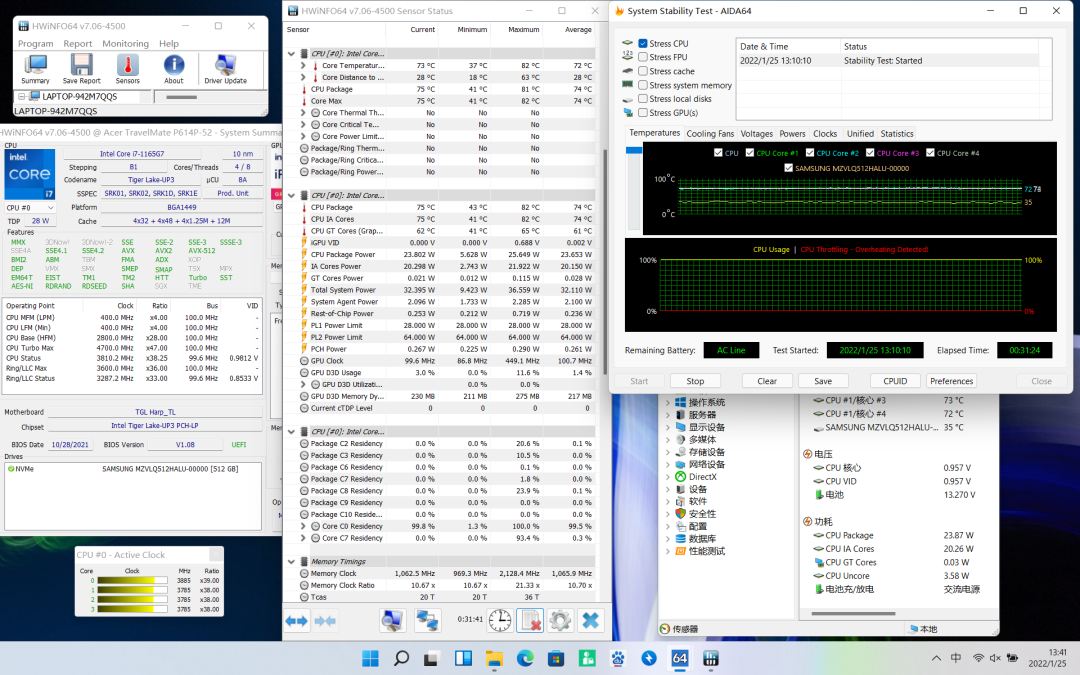Enable Stress GPU(s) checkbox

pos(643,113)
